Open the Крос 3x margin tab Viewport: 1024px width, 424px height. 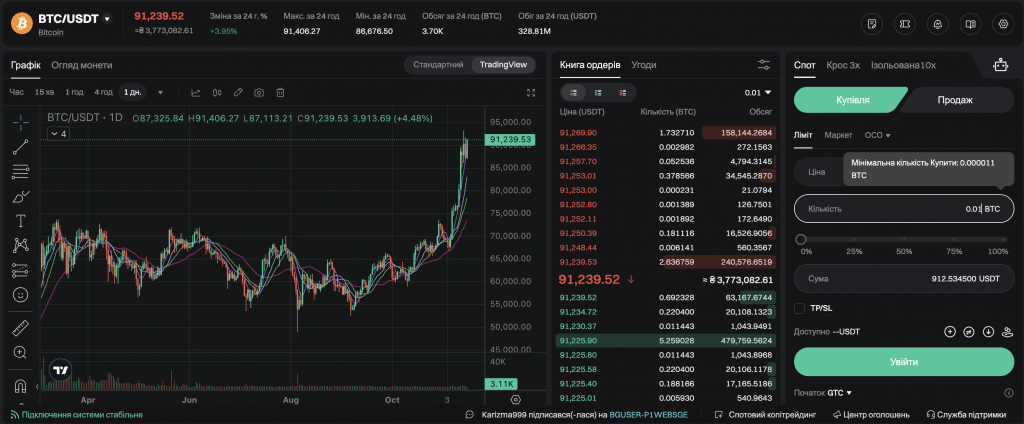(843, 65)
